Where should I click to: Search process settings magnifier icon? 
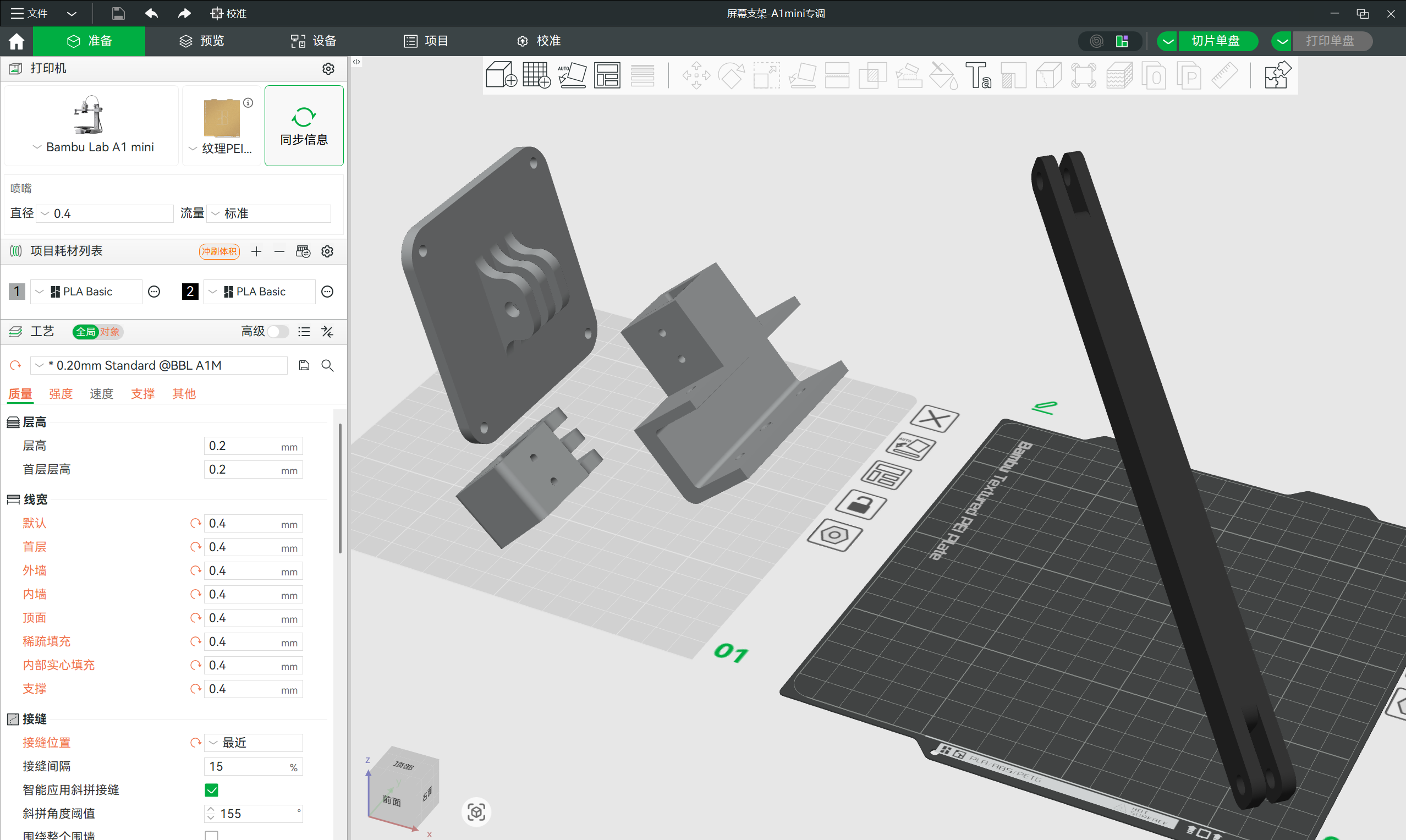[327, 366]
